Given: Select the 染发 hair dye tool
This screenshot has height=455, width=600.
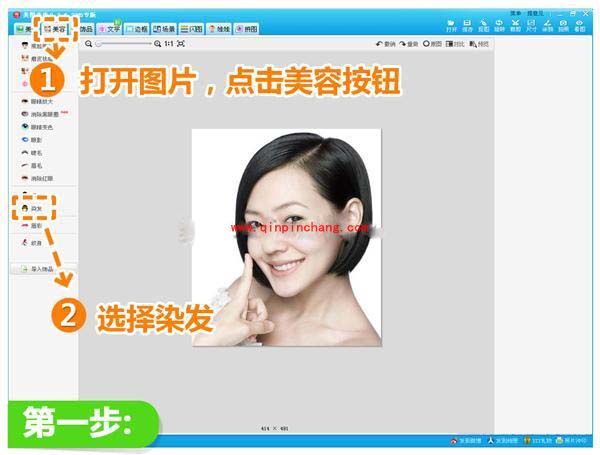Looking at the screenshot, I should tap(31, 208).
